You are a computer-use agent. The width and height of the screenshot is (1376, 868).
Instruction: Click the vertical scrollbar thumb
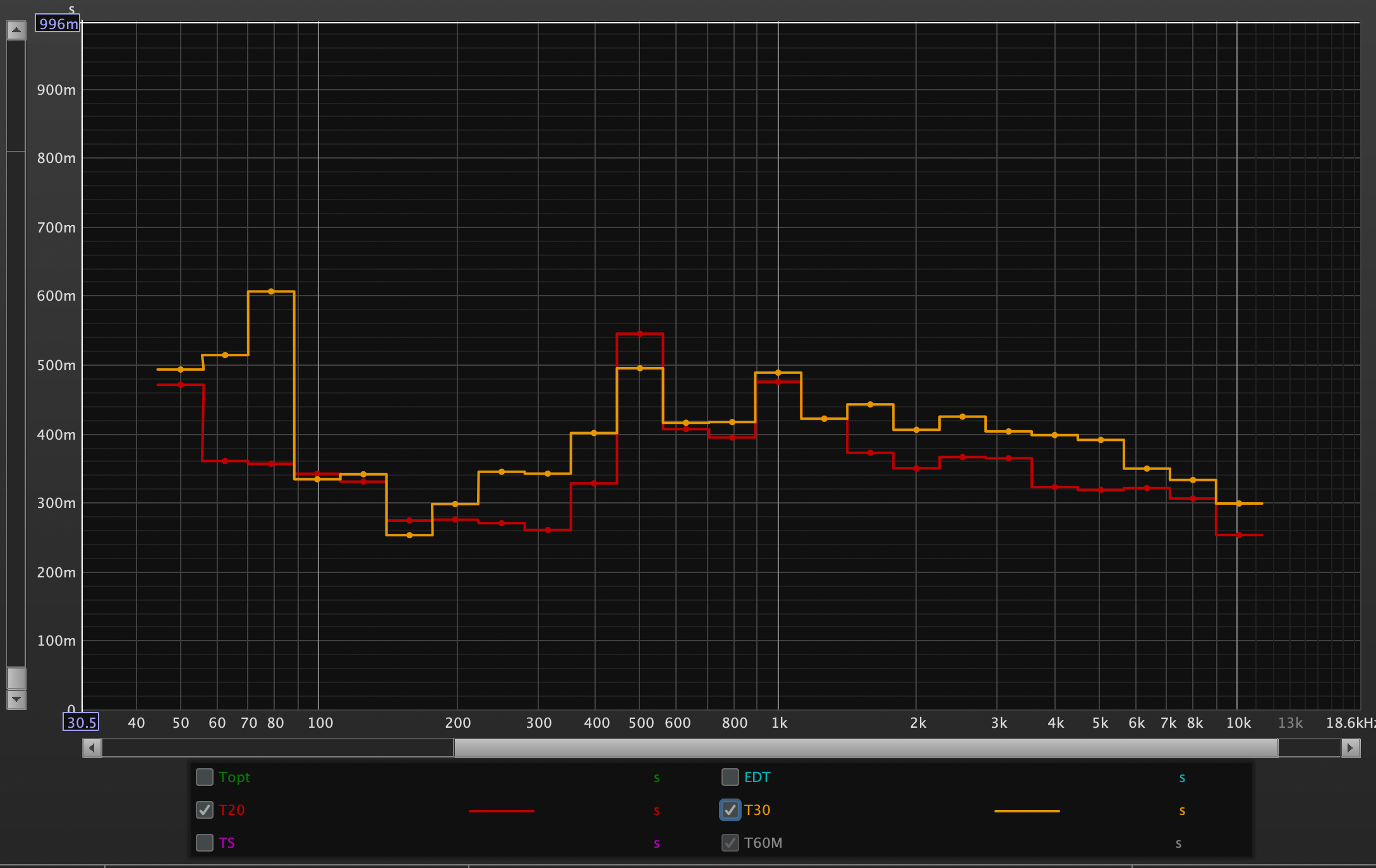[16, 678]
